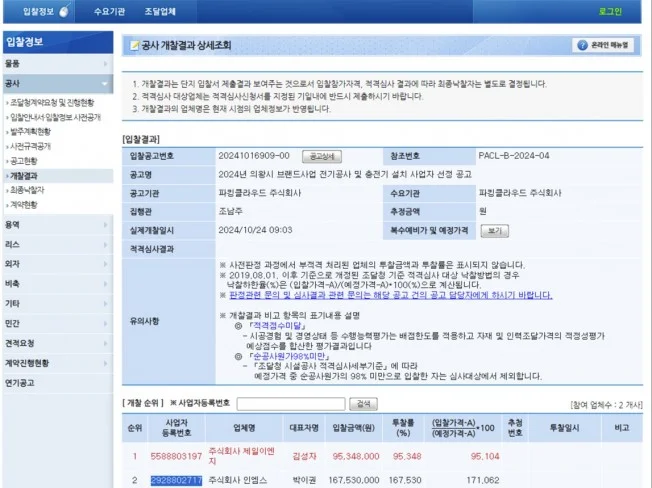This screenshot has height=488, width=652.
Task: Click highlighted business number 2928802717
Action: [x=176, y=480]
